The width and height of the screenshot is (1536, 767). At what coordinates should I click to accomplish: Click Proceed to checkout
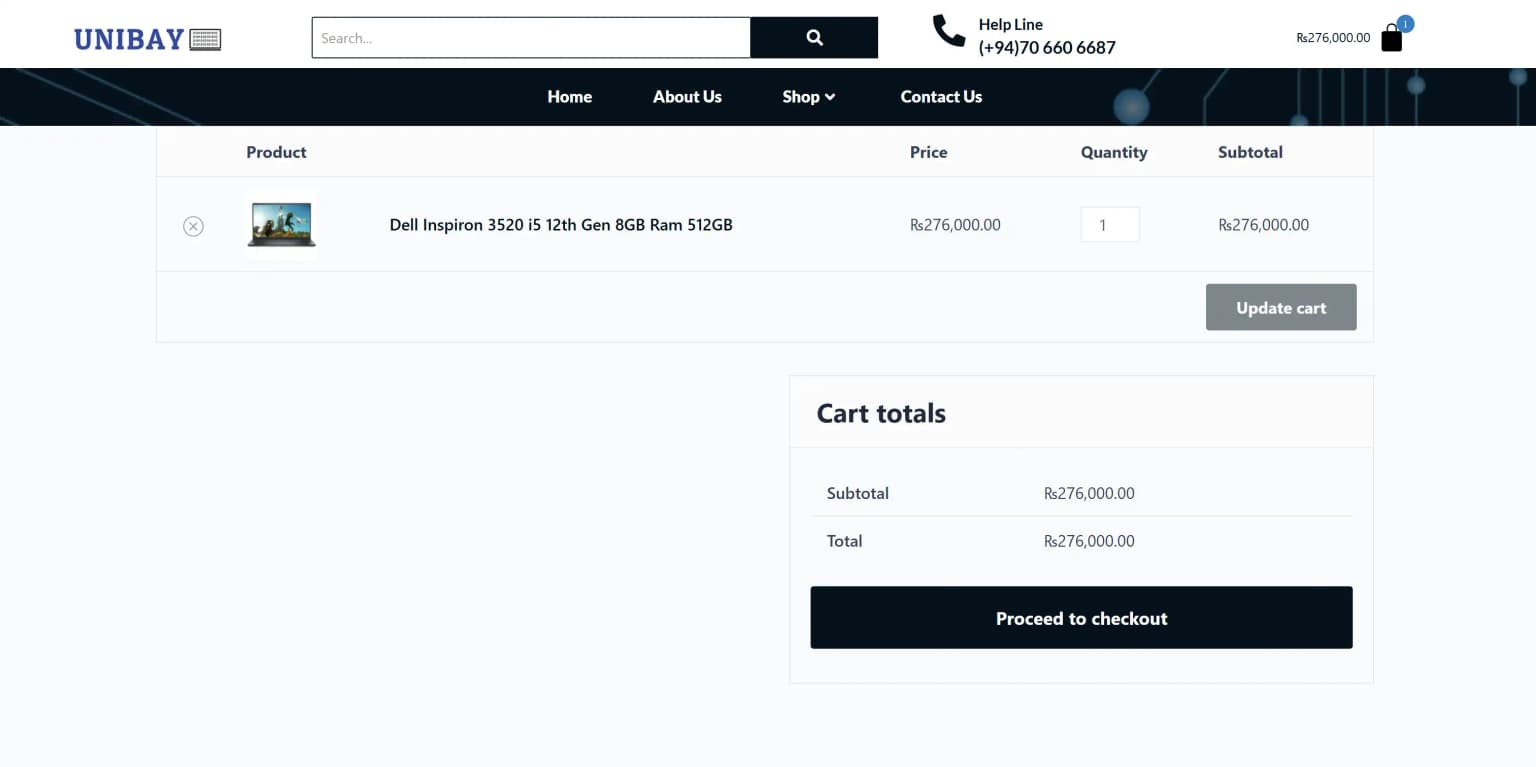pyautogui.click(x=1081, y=618)
